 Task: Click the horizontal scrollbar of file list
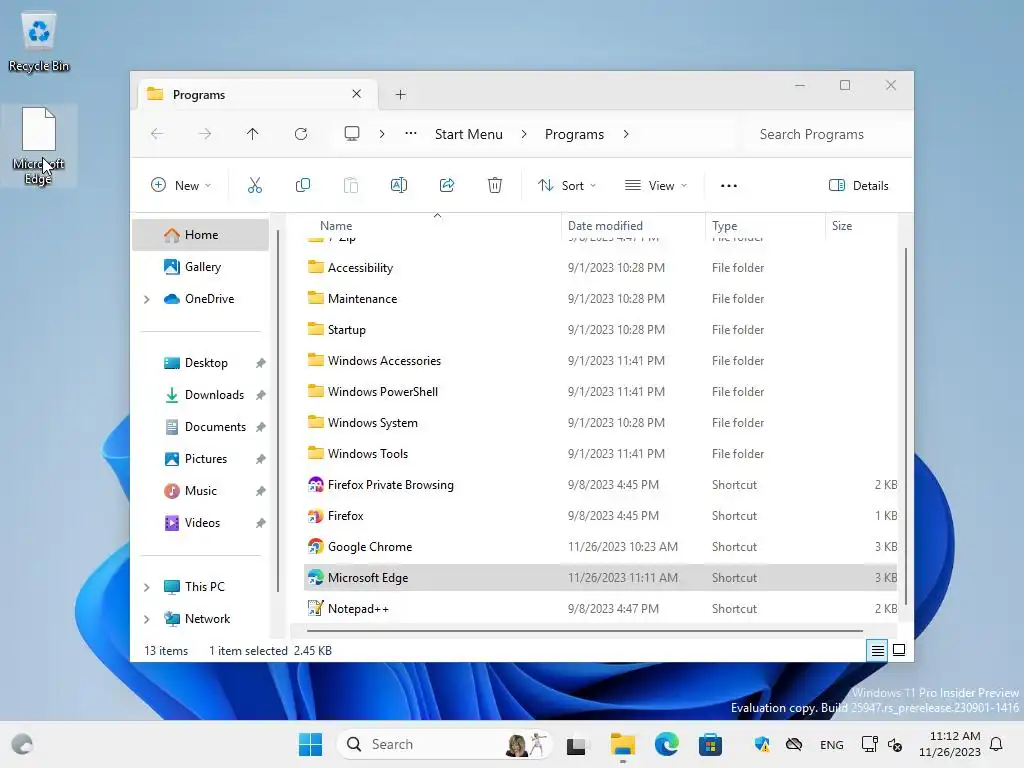coord(584,631)
